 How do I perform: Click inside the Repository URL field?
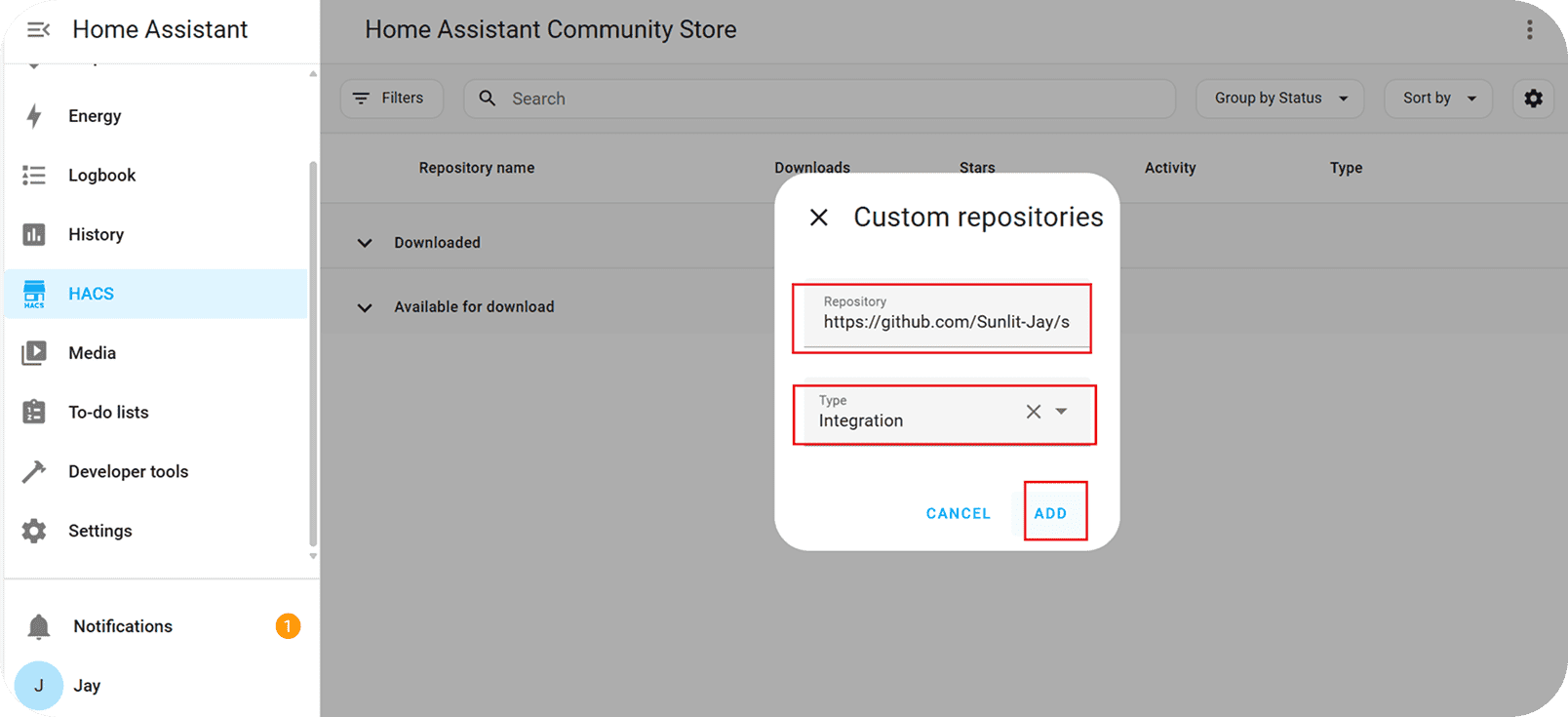pos(945,322)
